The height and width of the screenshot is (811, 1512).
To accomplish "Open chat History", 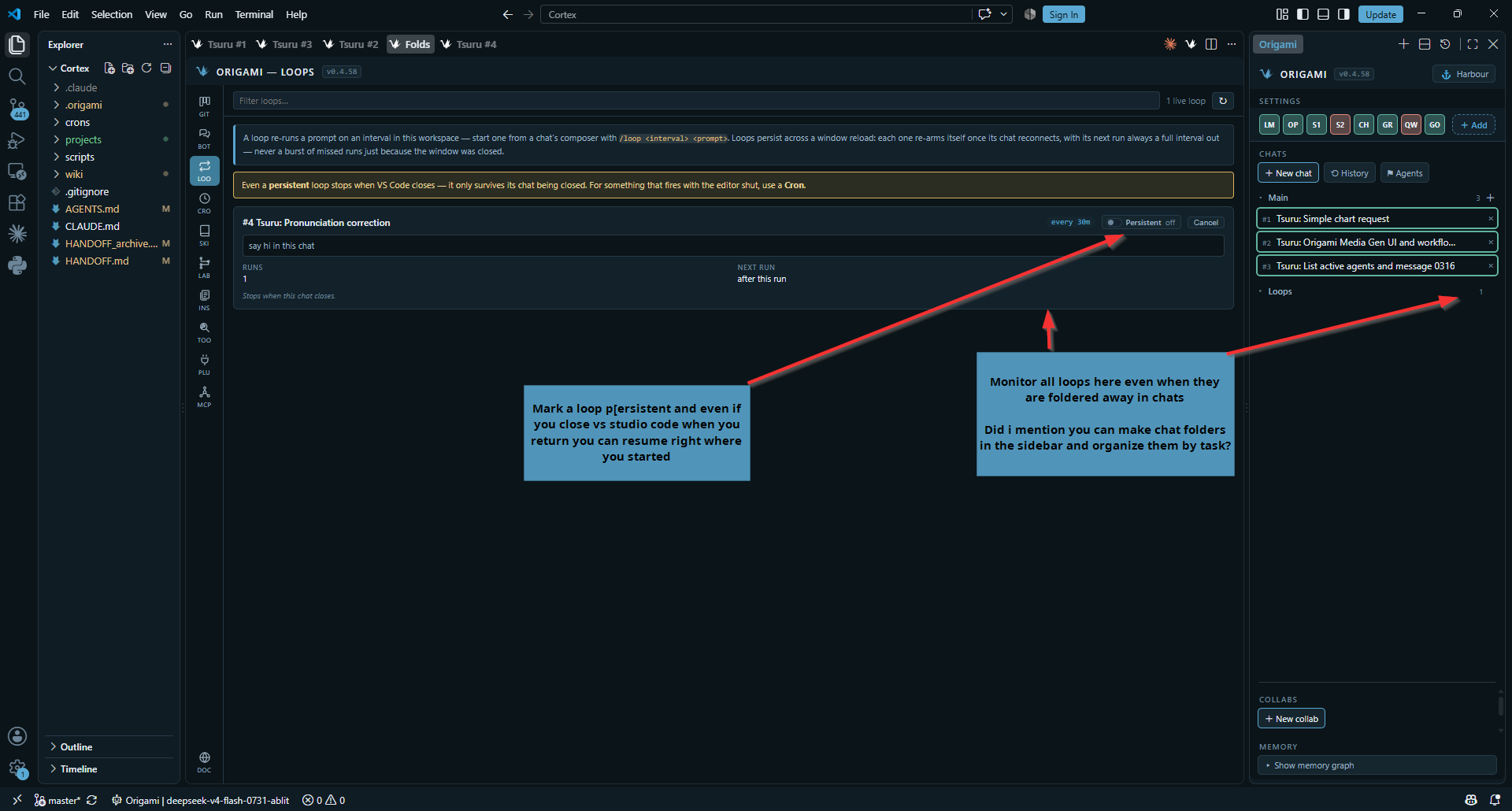I will tap(1350, 173).
